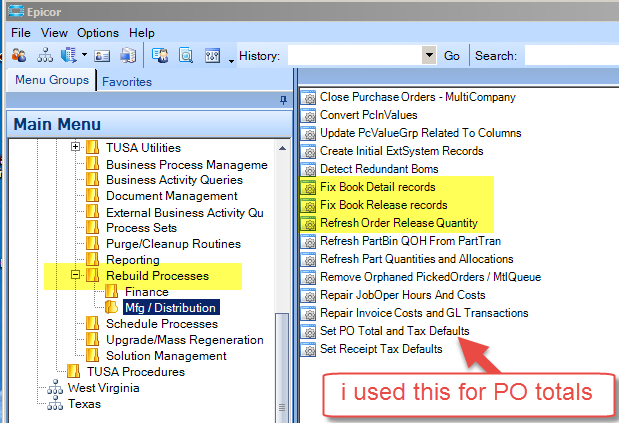Open the File menu
619x423 pixels.
(x=21, y=33)
